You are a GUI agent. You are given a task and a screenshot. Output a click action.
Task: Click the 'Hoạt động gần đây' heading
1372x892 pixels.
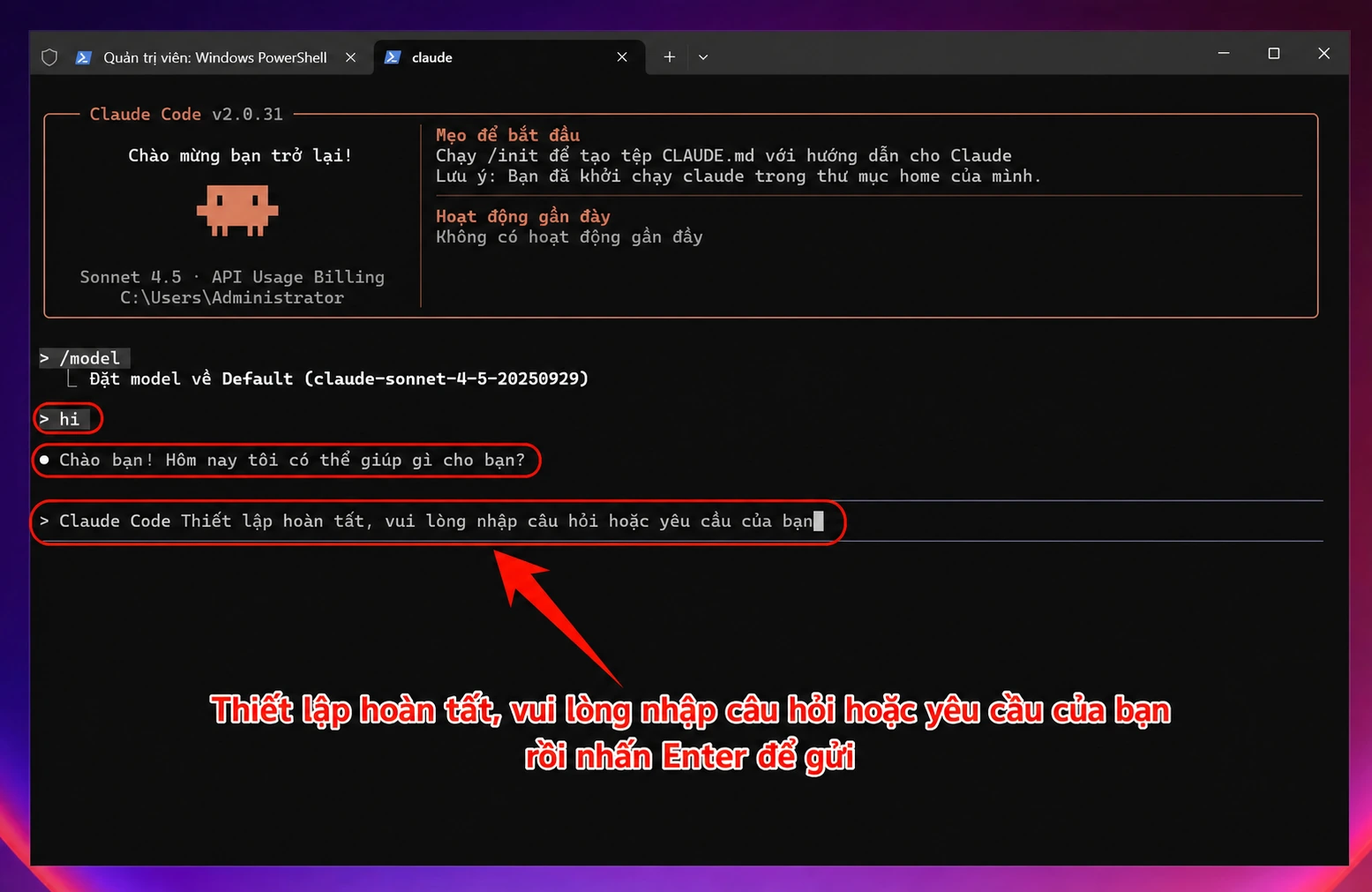coord(523,216)
